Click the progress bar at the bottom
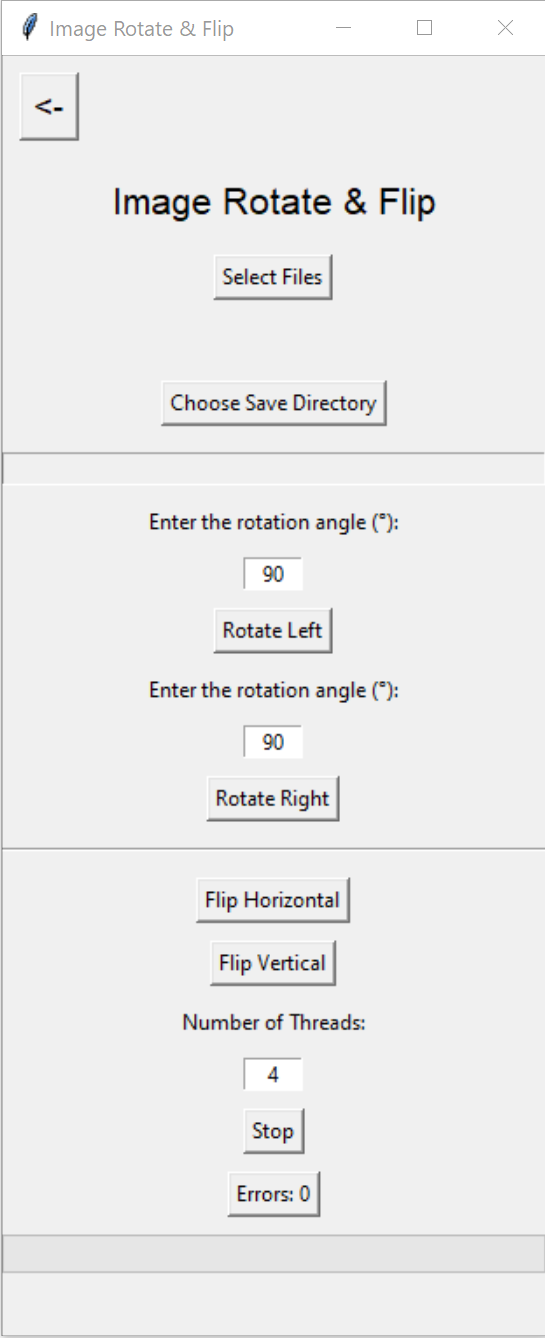The height and width of the screenshot is (1338, 545). [273, 1254]
